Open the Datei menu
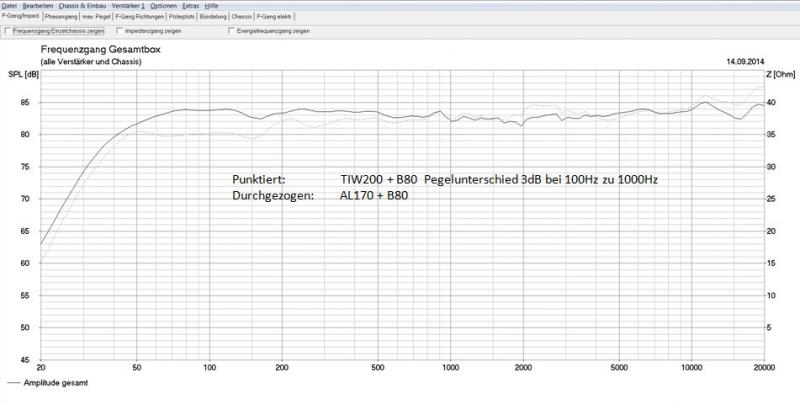The height and width of the screenshot is (404, 800). point(9,6)
